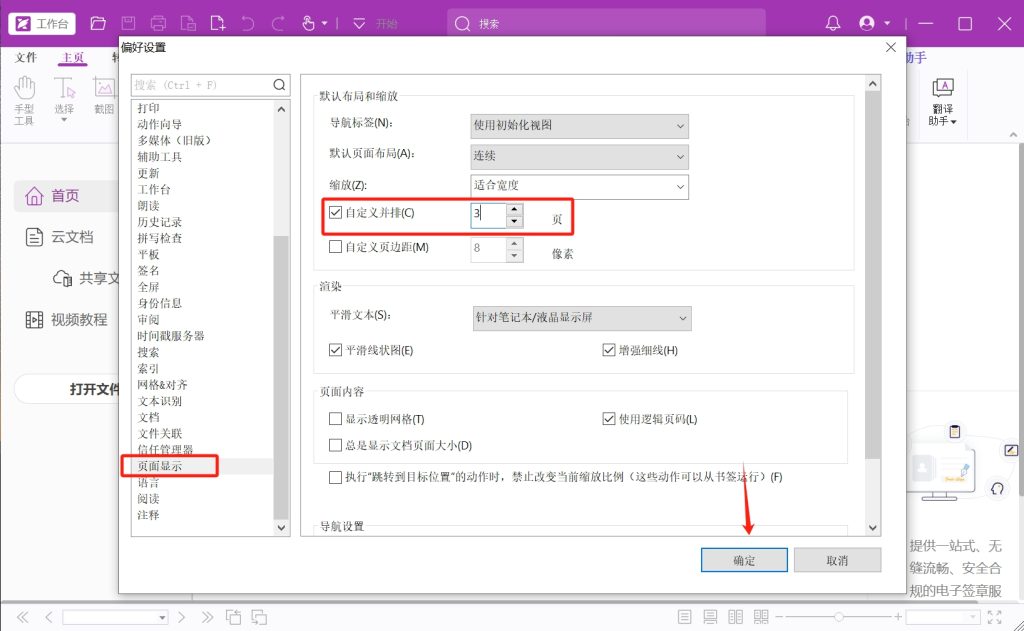This screenshot has width=1024, height=631.
Task: Open the 平滑文本 dropdown list
Action: pos(581,318)
